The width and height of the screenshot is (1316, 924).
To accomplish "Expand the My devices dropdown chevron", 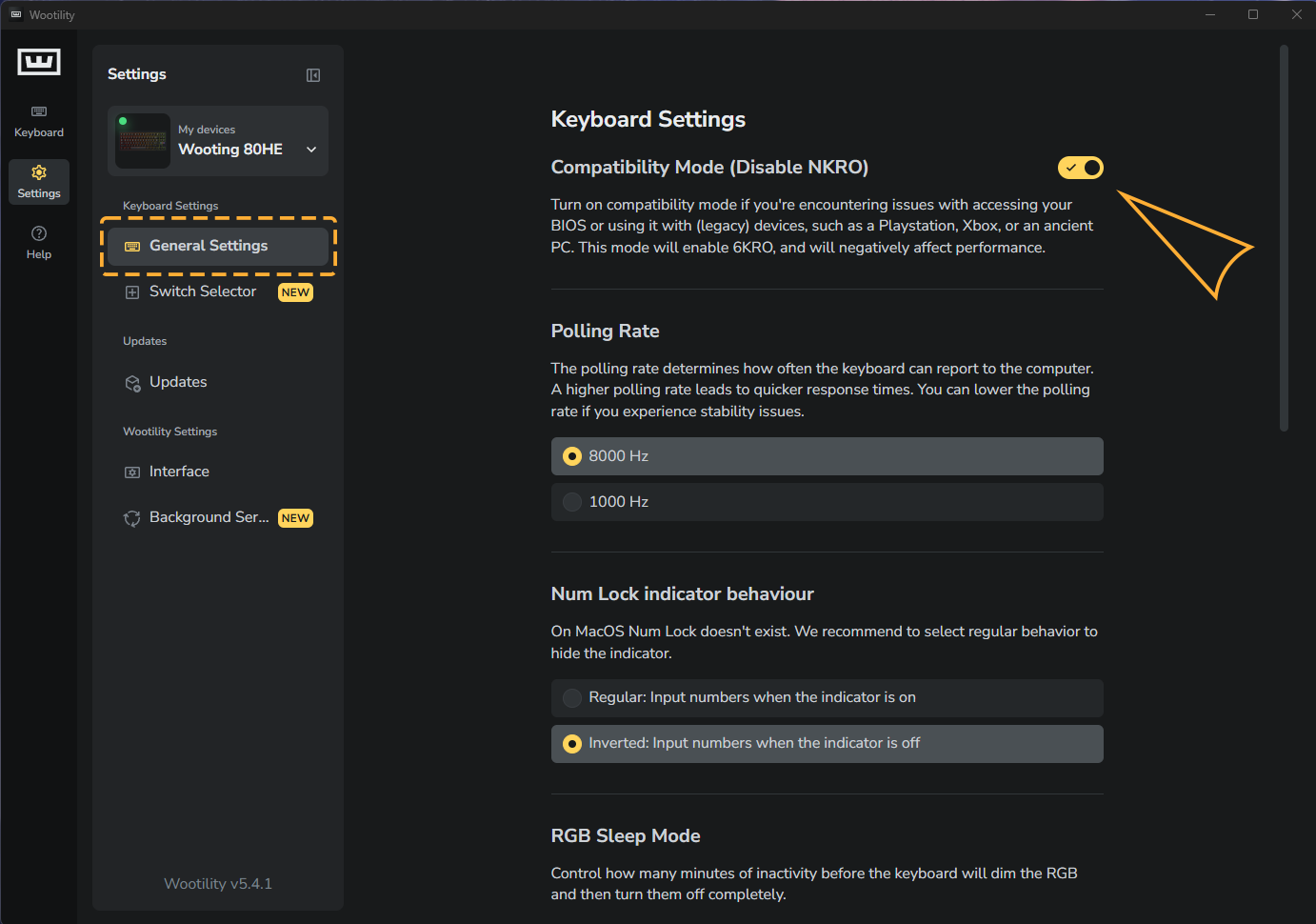I will click(x=311, y=150).
